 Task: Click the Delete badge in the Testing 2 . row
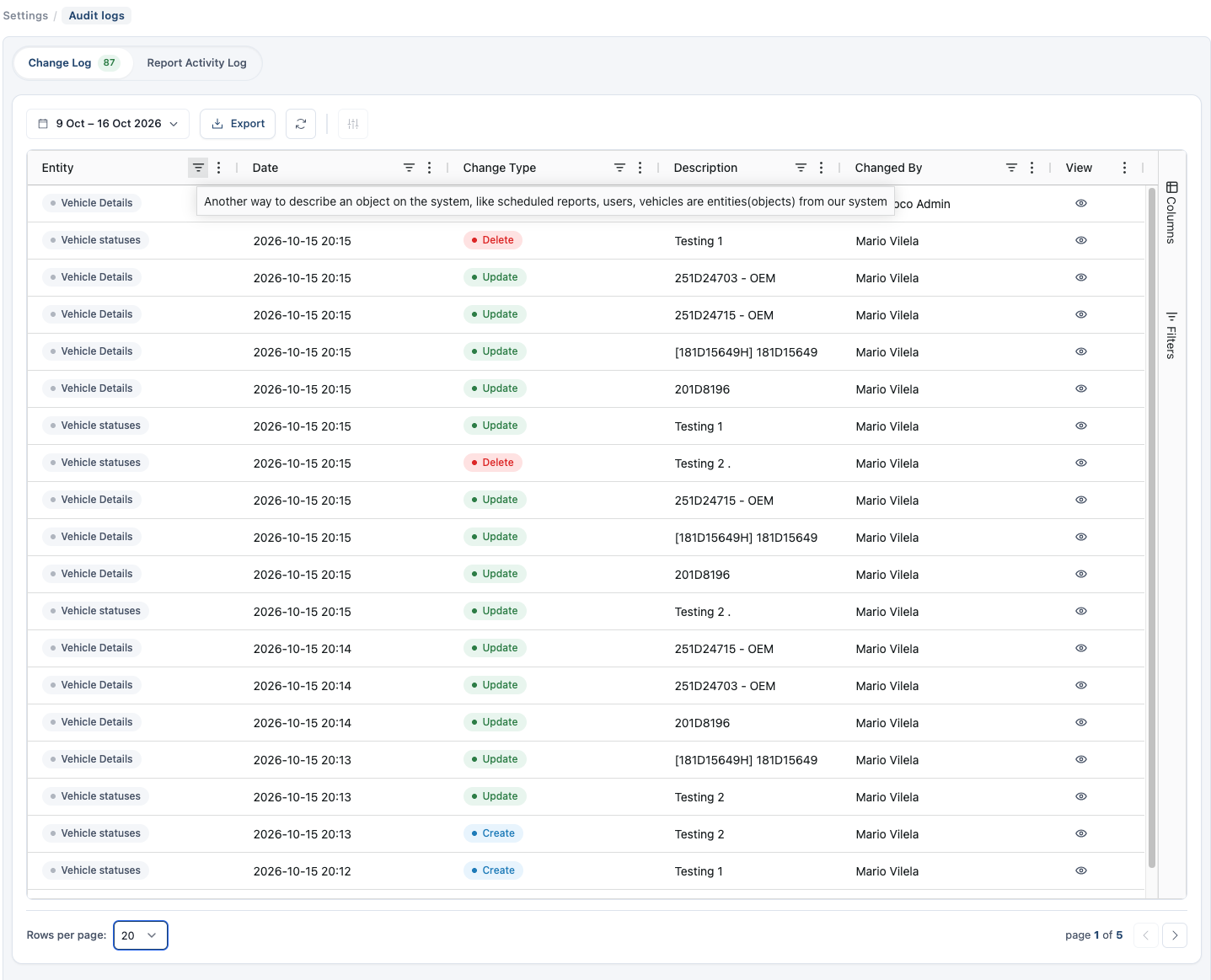click(x=493, y=463)
